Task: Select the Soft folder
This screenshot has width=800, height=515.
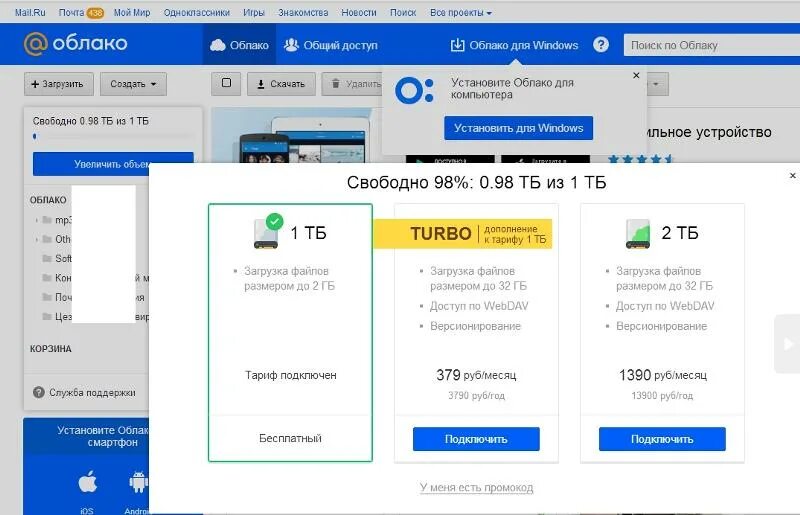Action: point(57,258)
